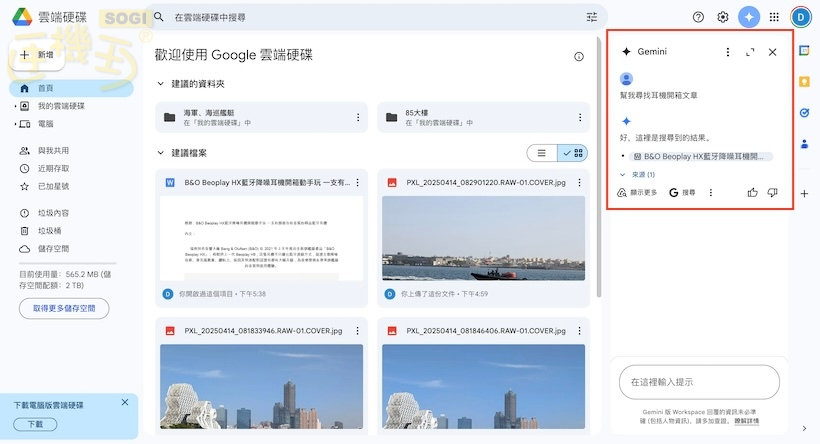Click 顯示更多 in Gemini response
This screenshot has width=820, height=444.
(637, 192)
